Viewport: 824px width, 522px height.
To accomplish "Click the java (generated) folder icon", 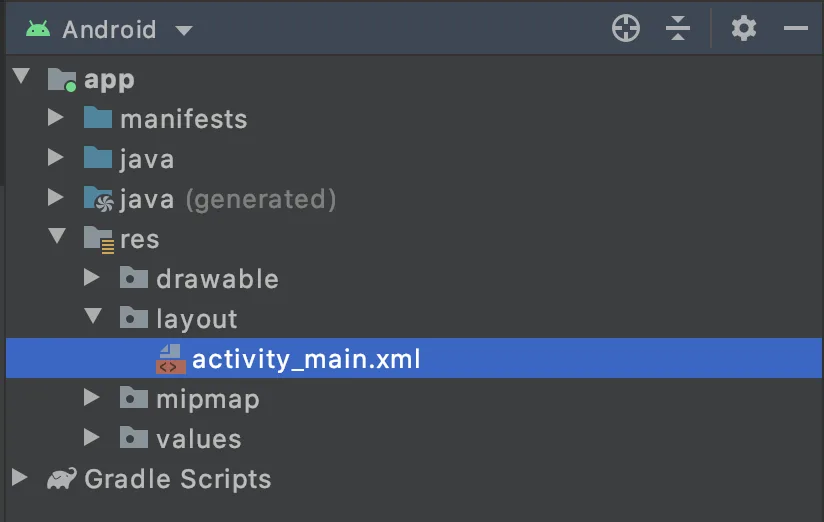I will pos(98,199).
